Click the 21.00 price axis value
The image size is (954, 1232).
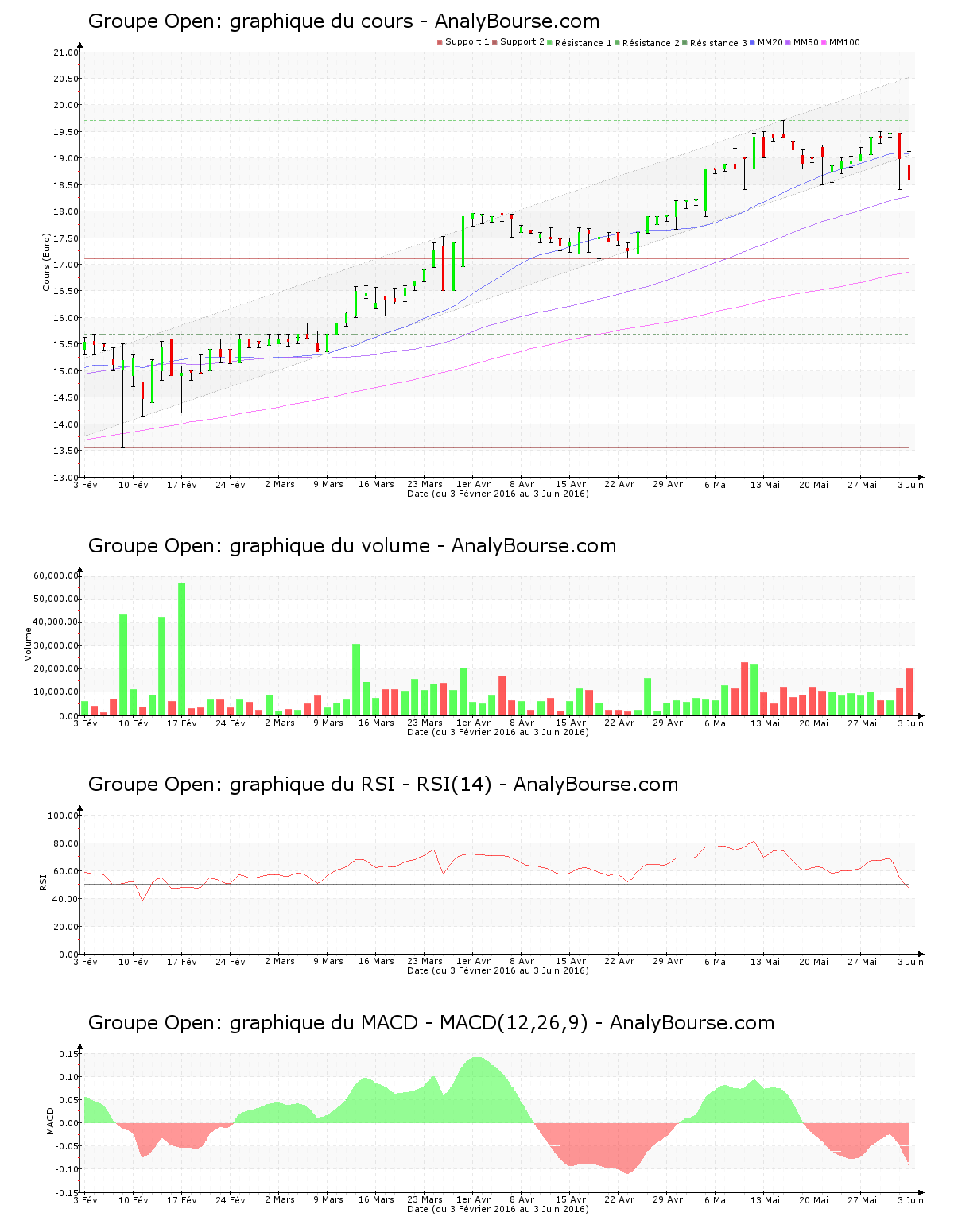coord(66,52)
